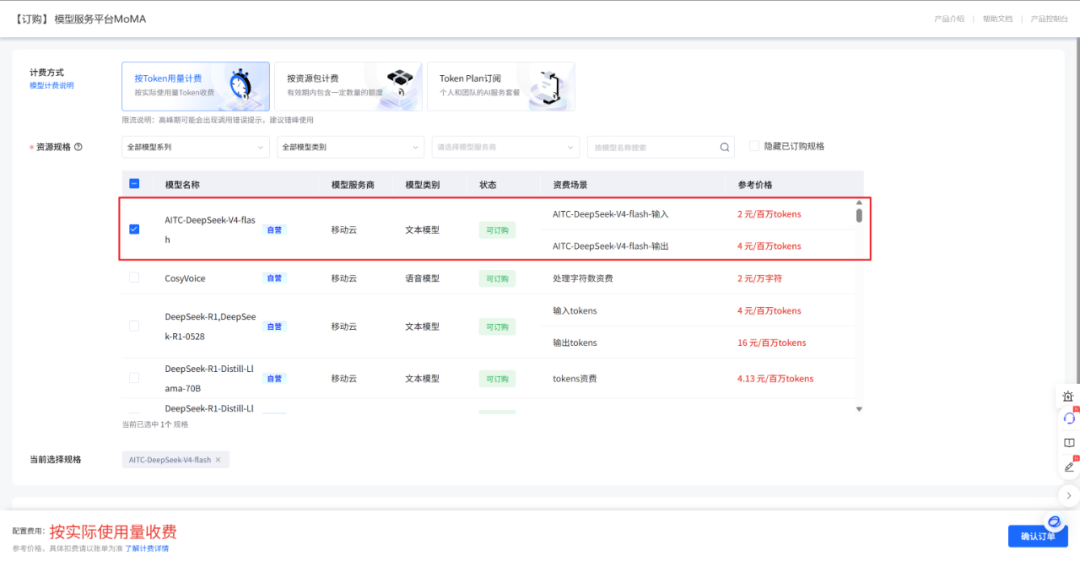
Task: Open the floating AI assistant bubble
Action: (x=1054, y=522)
